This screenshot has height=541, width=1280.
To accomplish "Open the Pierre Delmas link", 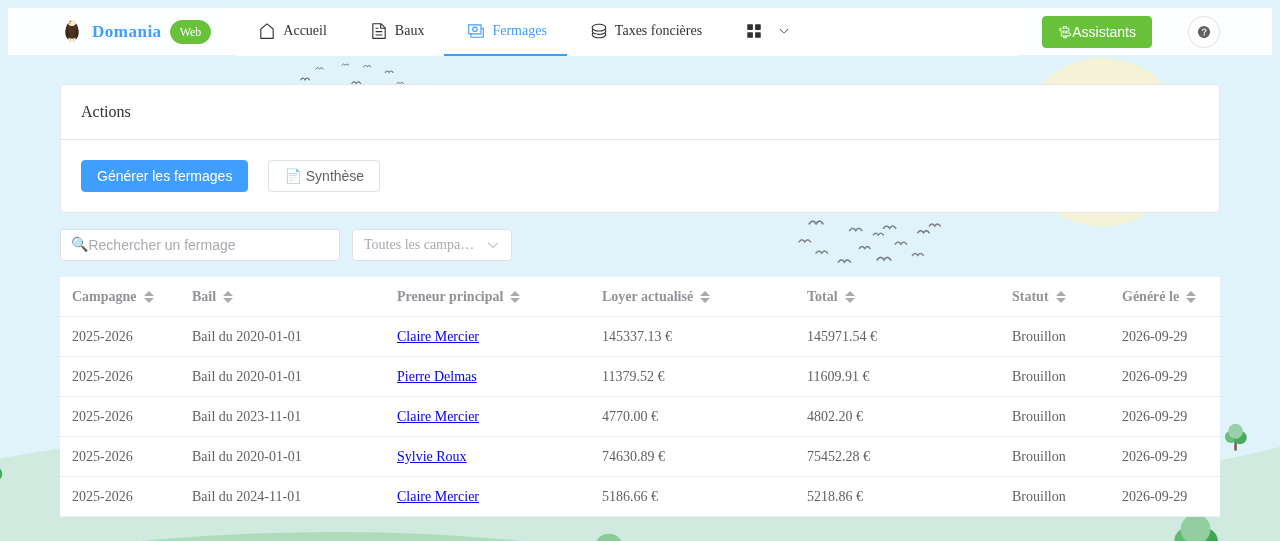I will [x=437, y=377].
